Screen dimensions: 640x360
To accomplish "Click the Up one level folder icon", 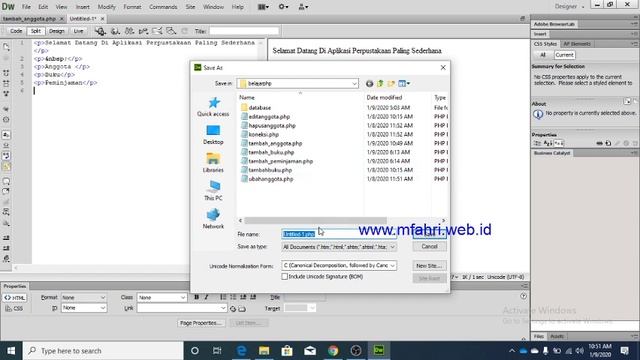I will (x=380, y=84).
